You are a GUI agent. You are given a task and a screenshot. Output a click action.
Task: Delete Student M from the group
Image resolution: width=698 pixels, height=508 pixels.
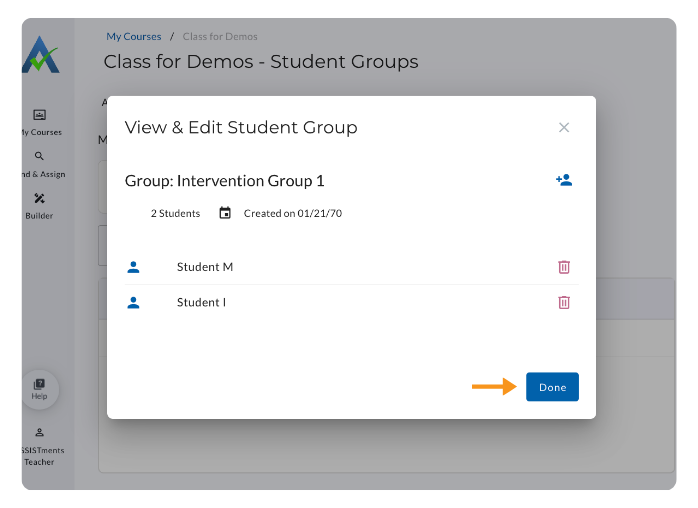tap(564, 267)
